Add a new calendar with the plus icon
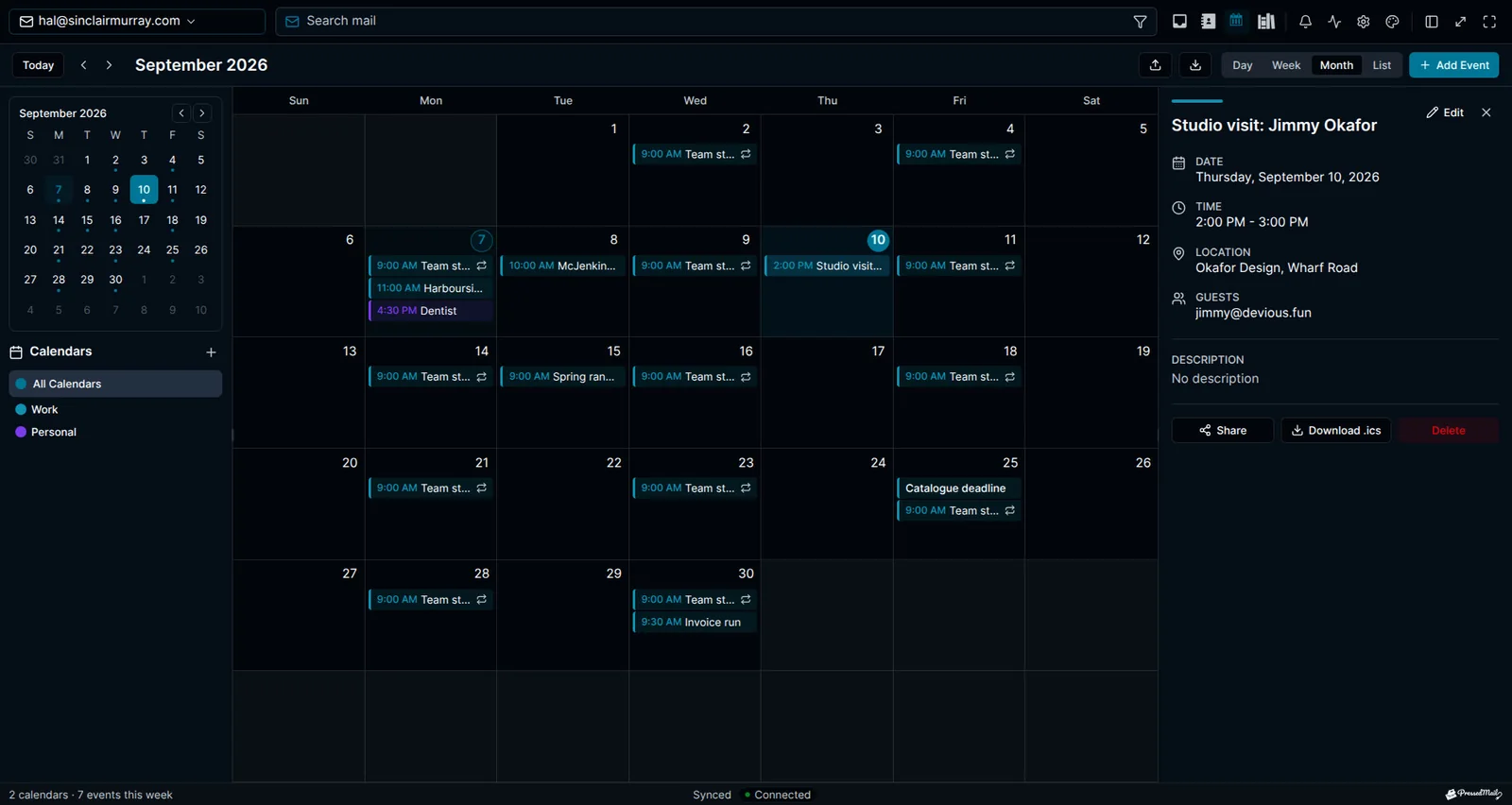Image resolution: width=1512 pixels, height=805 pixels. tap(211, 352)
